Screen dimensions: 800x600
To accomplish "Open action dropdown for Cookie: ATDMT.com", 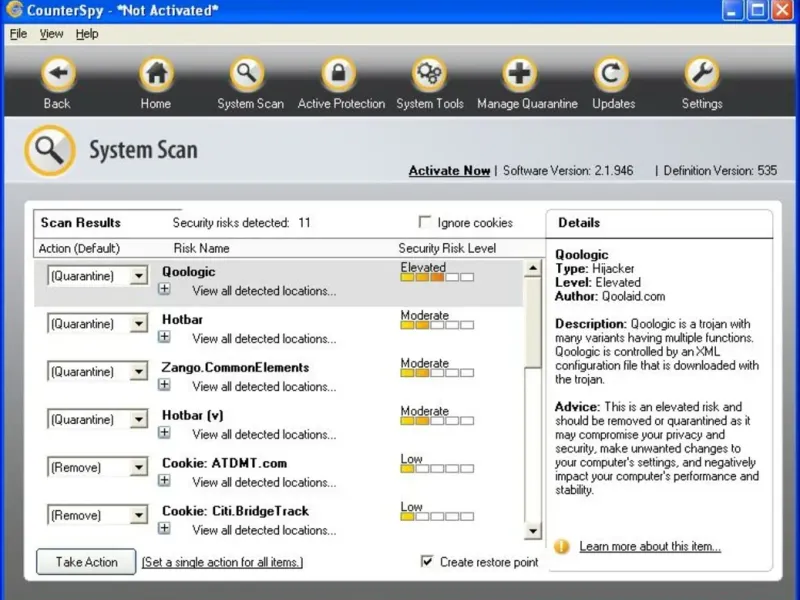I will (x=138, y=467).
